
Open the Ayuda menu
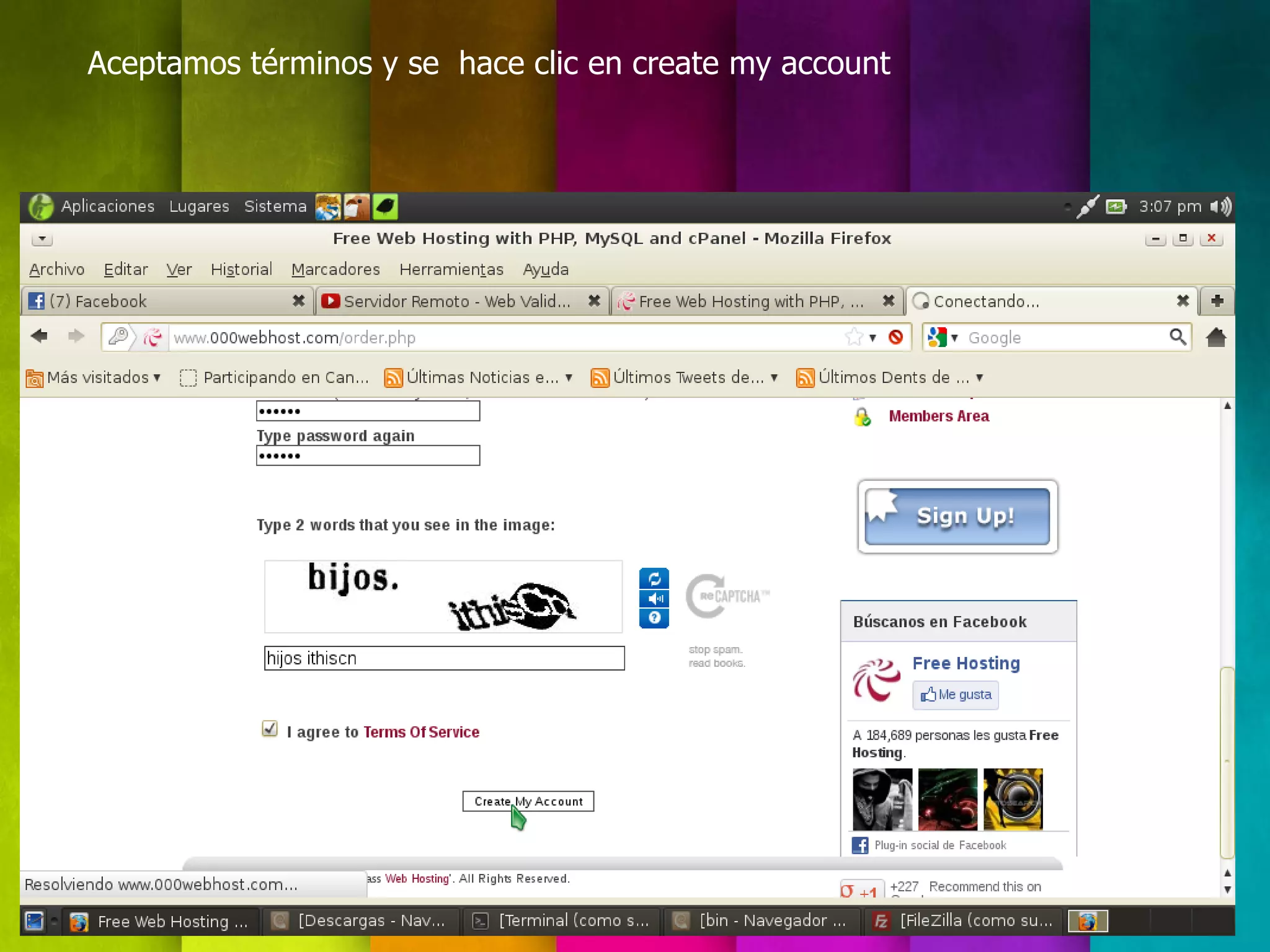tap(546, 269)
